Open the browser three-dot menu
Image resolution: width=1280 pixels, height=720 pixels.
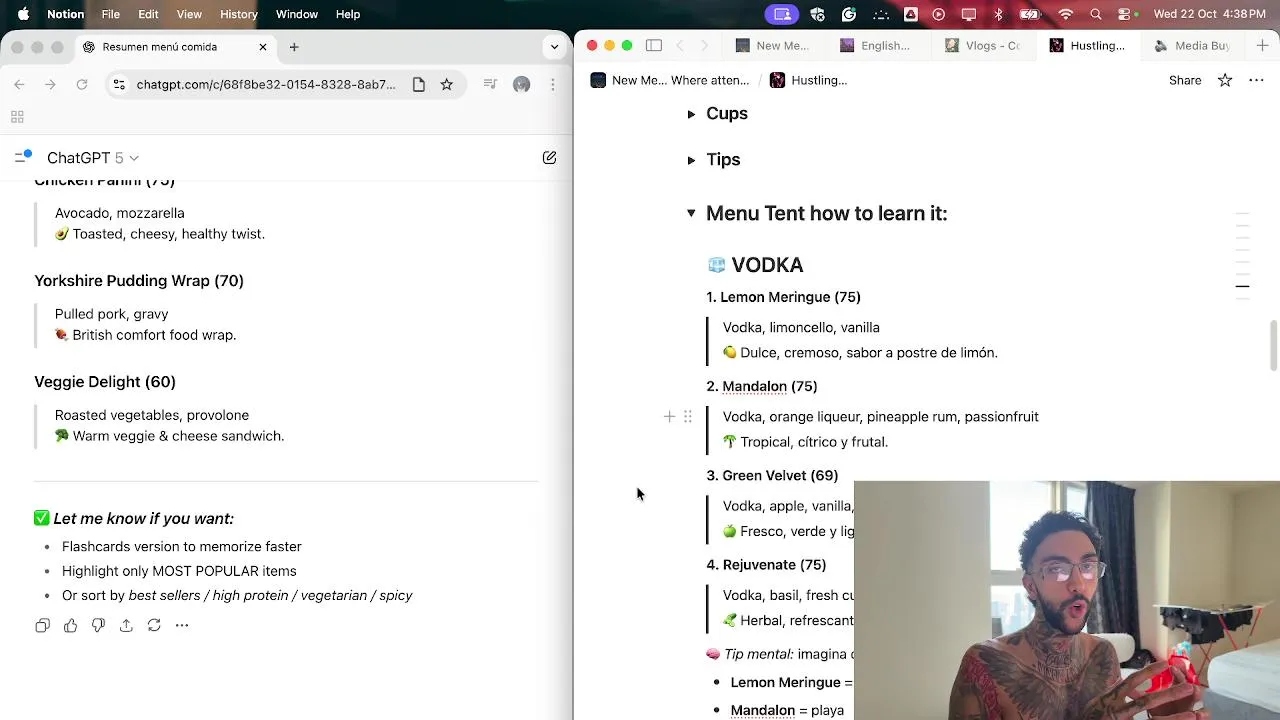[x=553, y=85]
